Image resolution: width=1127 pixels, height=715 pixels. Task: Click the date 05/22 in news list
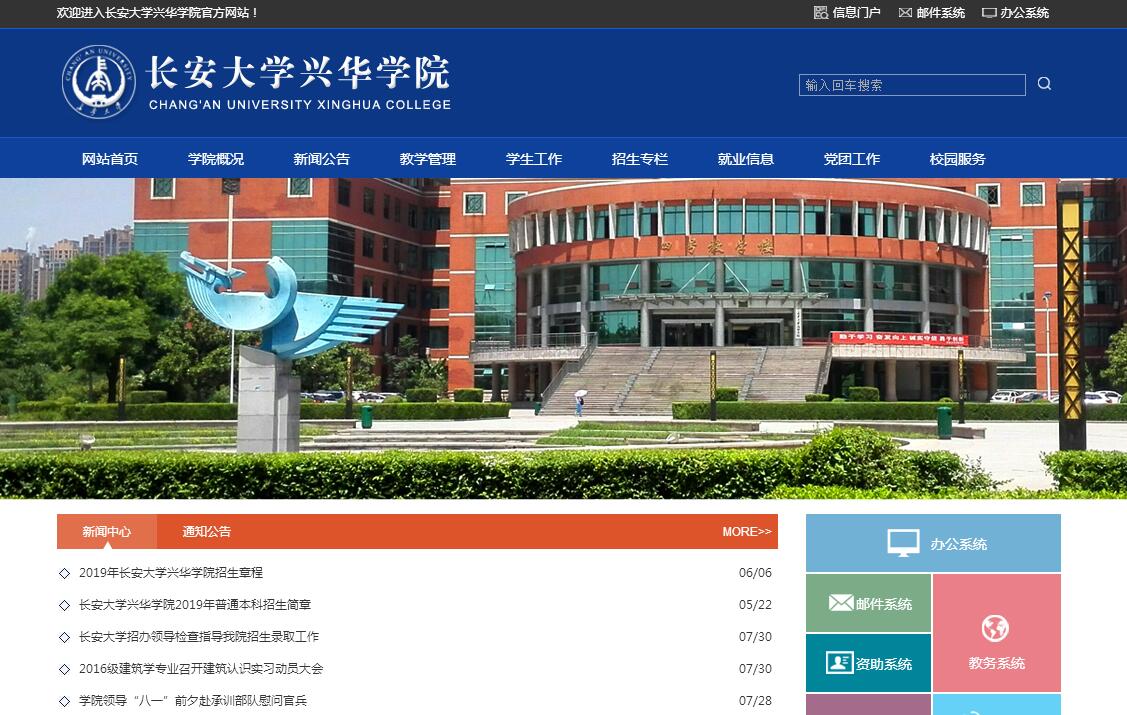(755, 605)
